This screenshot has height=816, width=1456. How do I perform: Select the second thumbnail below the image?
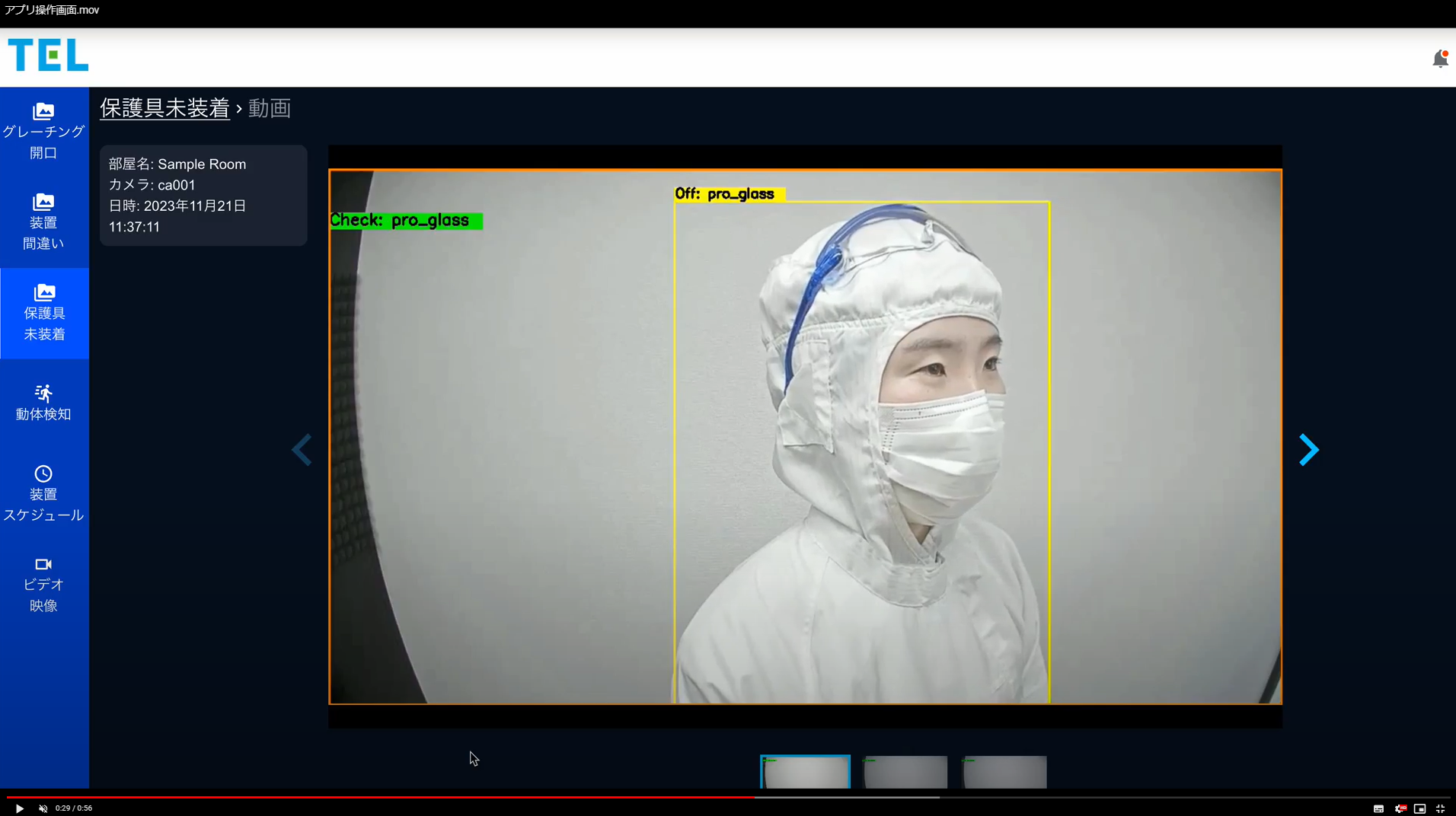coord(905,772)
